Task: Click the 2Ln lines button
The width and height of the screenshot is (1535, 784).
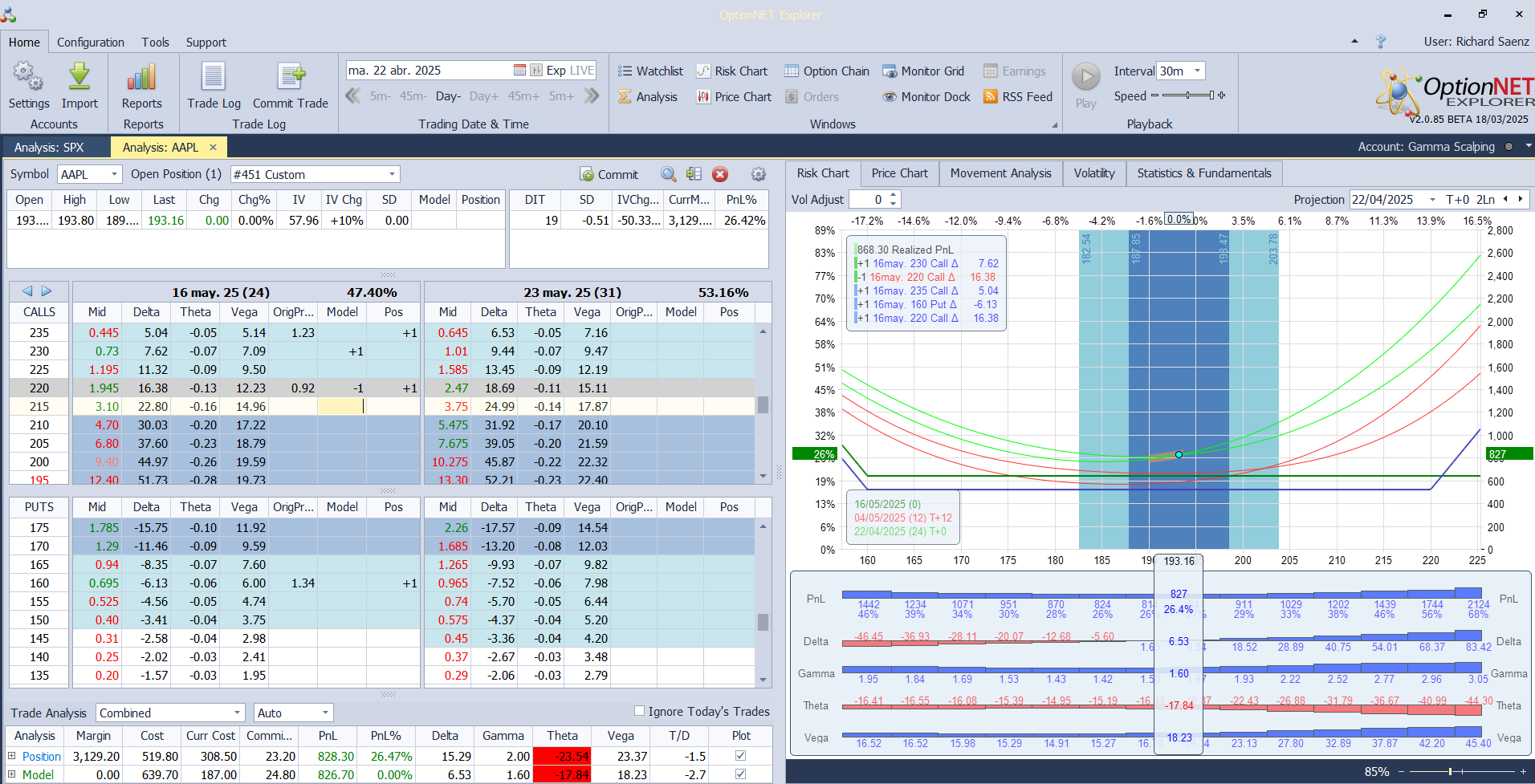Action: (1485, 199)
